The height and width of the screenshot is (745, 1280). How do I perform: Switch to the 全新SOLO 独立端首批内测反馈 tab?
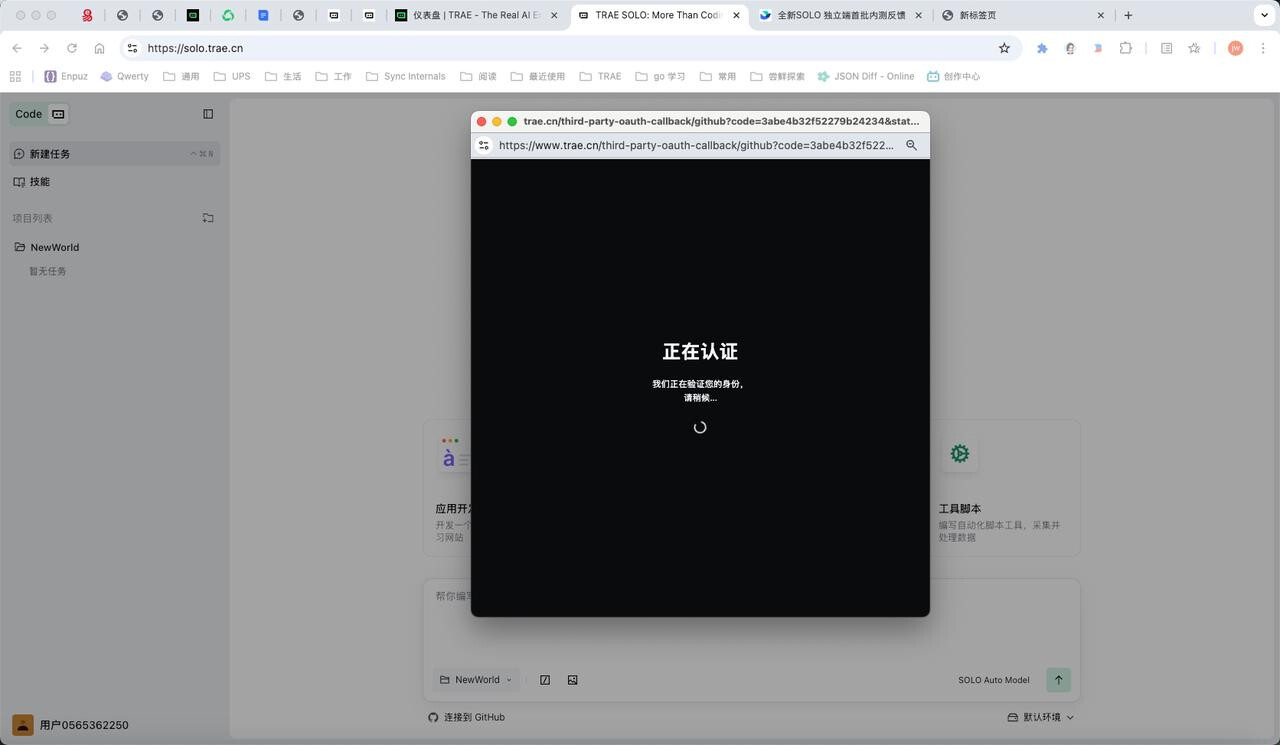click(x=840, y=15)
